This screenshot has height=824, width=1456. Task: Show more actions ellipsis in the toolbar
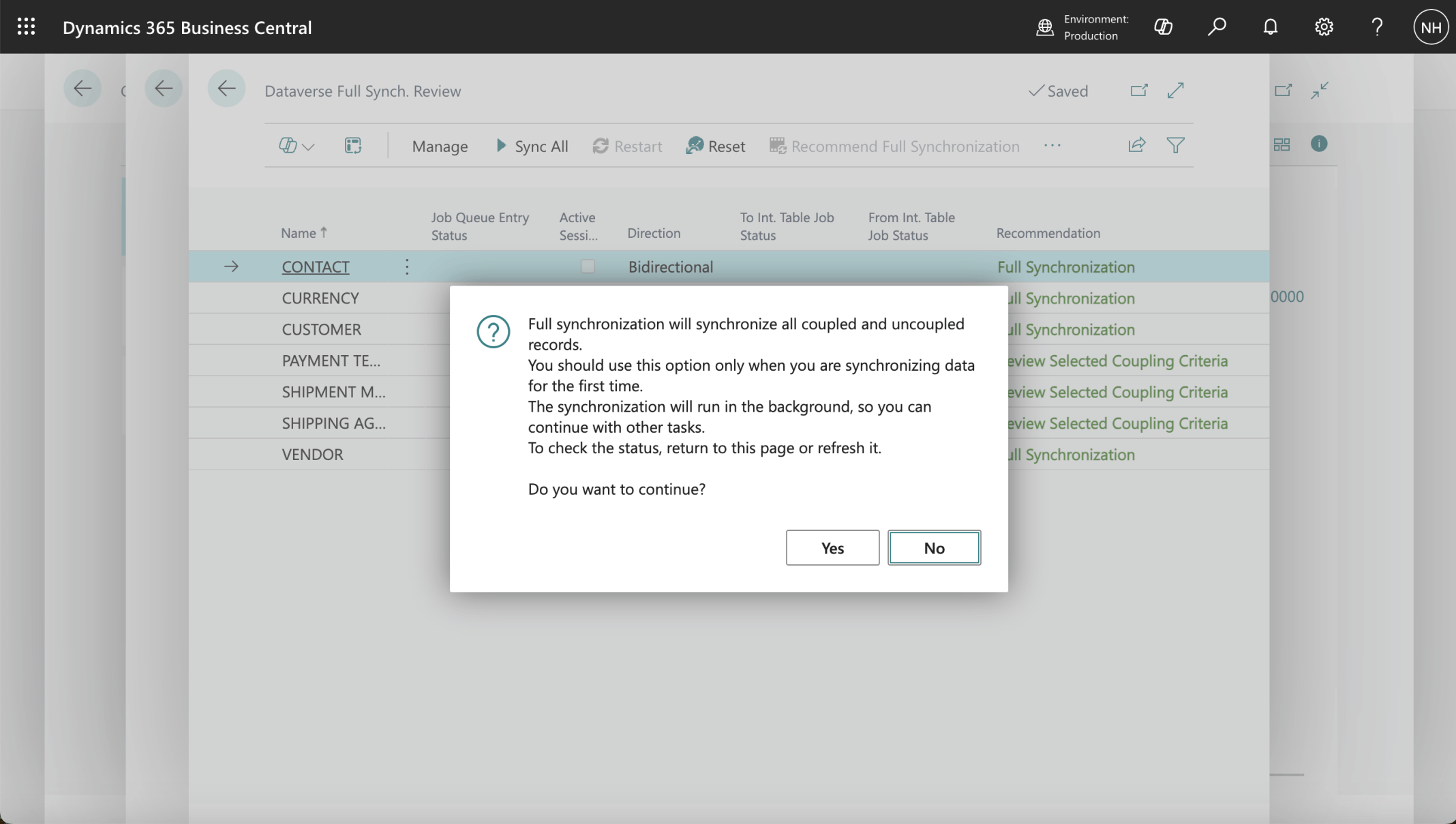point(1052,146)
